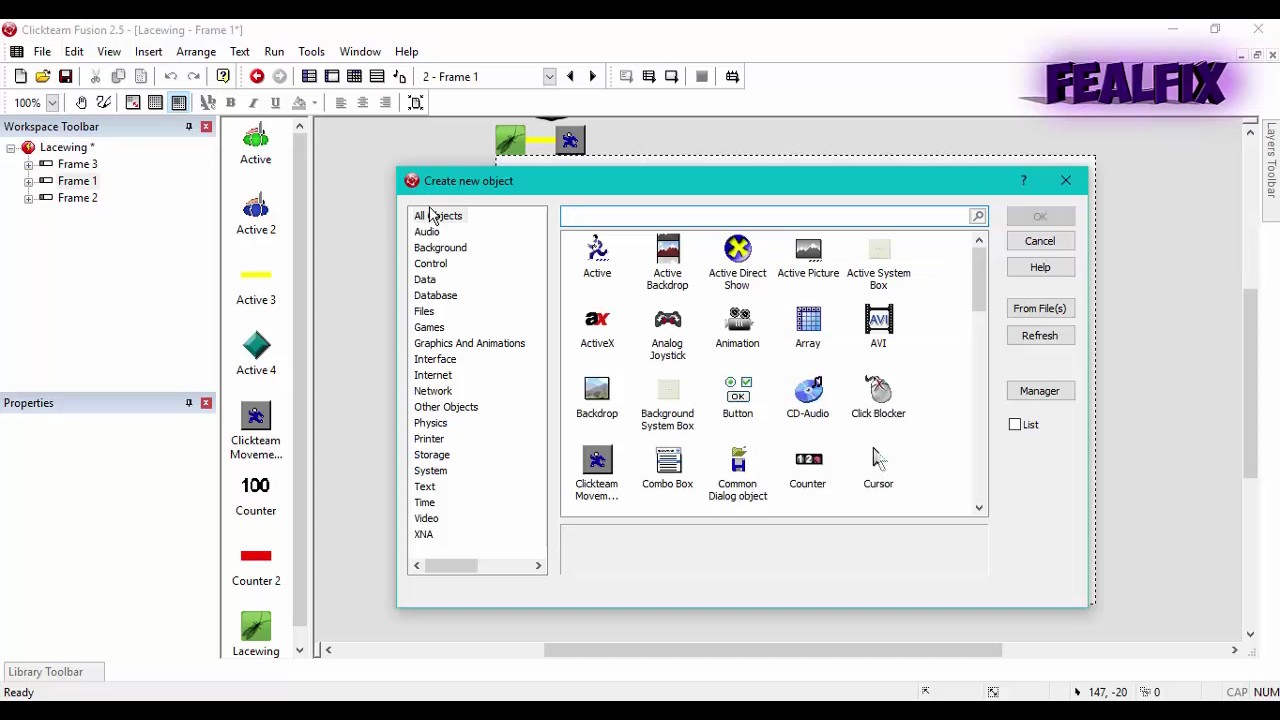
Task: Open the File menu
Action: pyautogui.click(x=42, y=51)
